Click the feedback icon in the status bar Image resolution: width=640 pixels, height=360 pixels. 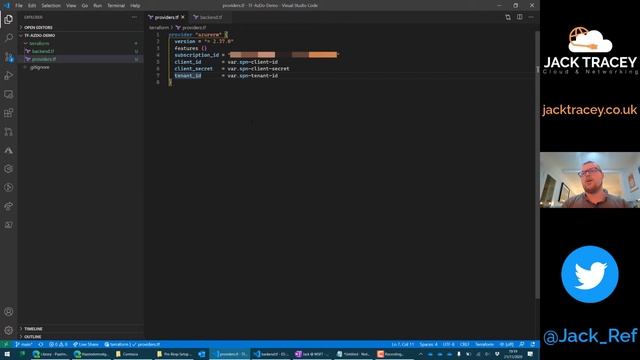coord(522,344)
